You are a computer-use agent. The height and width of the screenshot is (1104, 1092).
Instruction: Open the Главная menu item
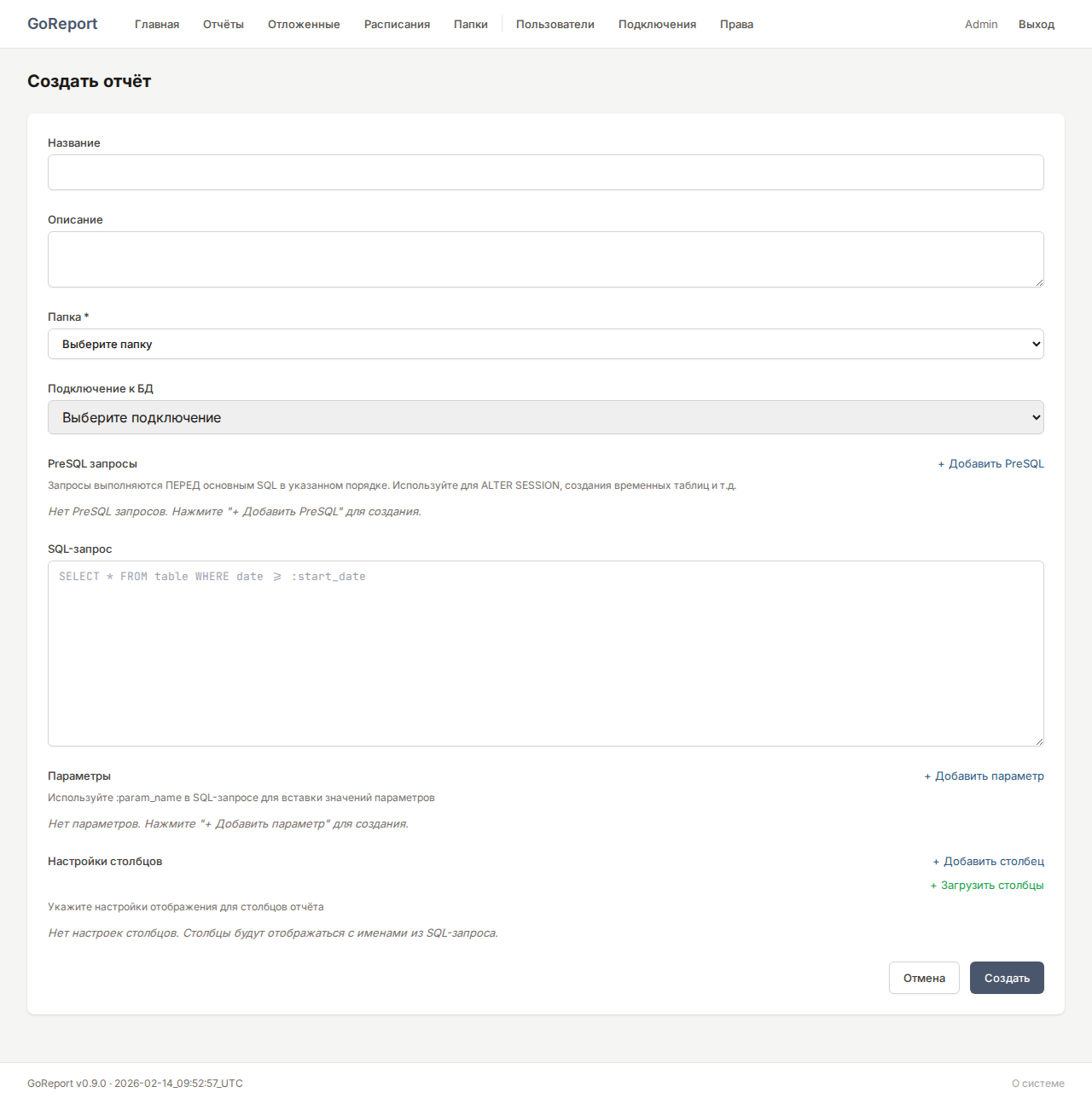pos(157,24)
